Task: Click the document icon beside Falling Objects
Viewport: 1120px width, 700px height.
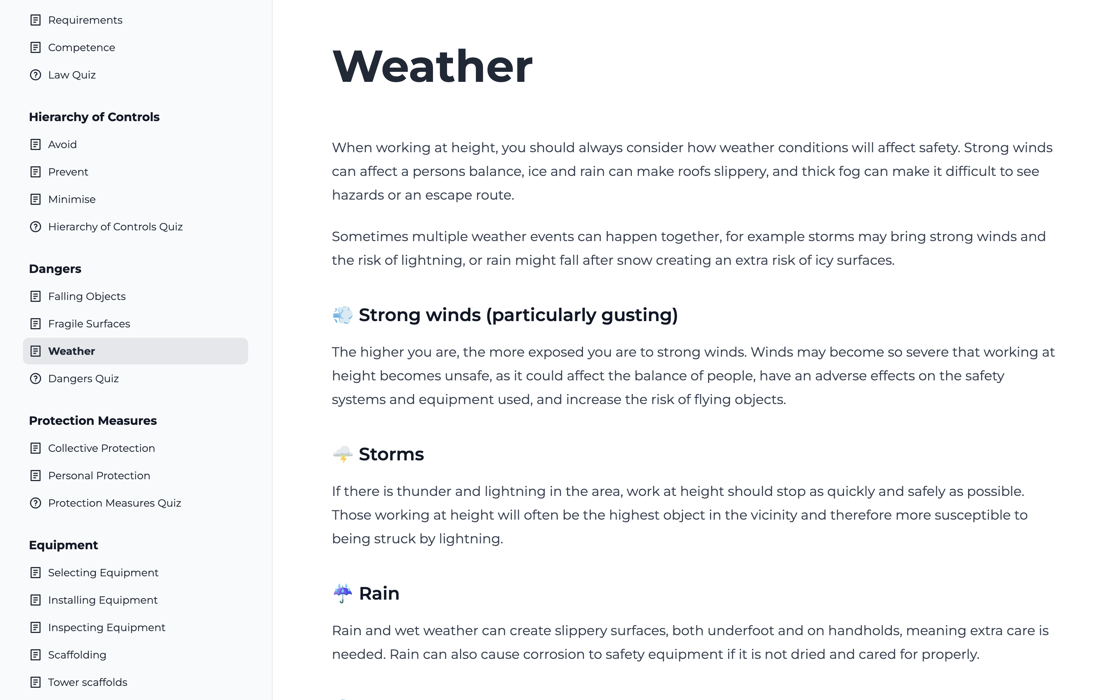Action: pyautogui.click(x=35, y=297)
